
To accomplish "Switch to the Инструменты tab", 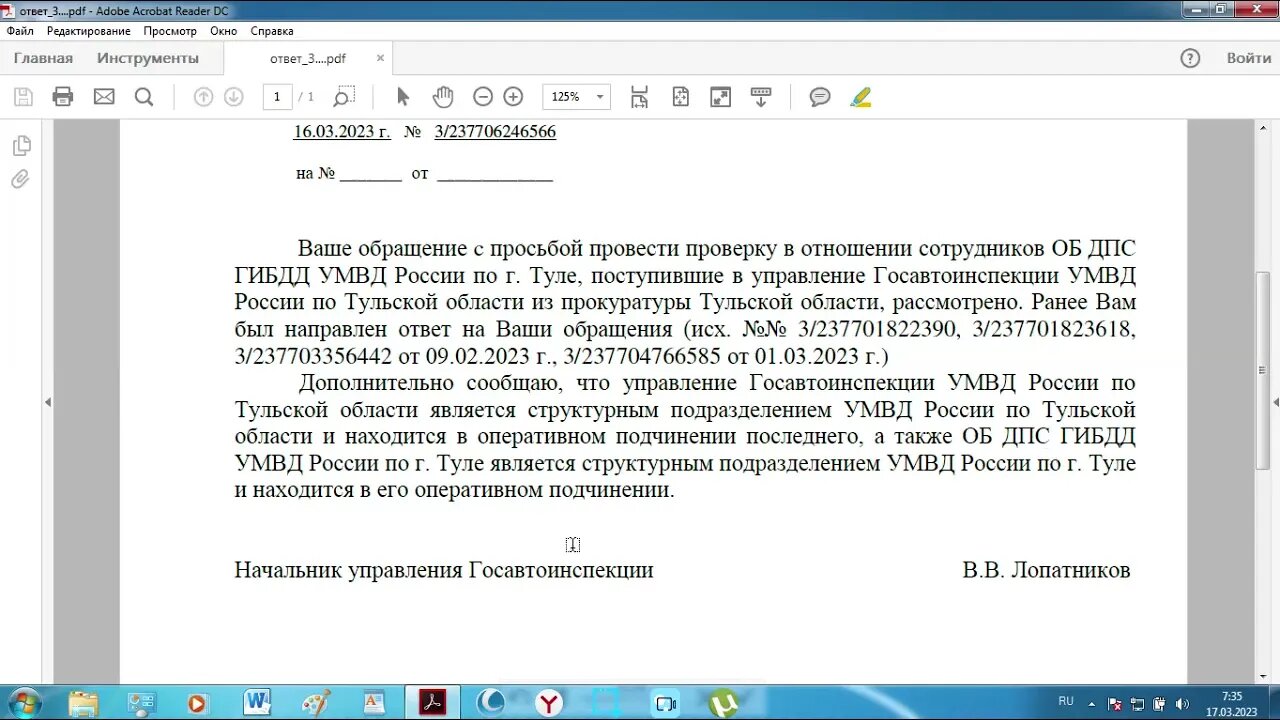I will [148, 58].
